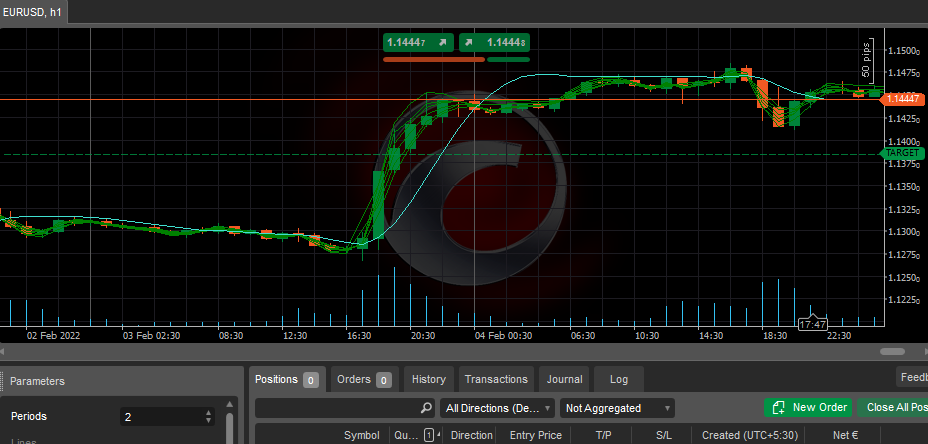Click the 1.1475 price axis label
Viewport: 928px width, 444px height.
pyautogui.click(x=904, y=73)
